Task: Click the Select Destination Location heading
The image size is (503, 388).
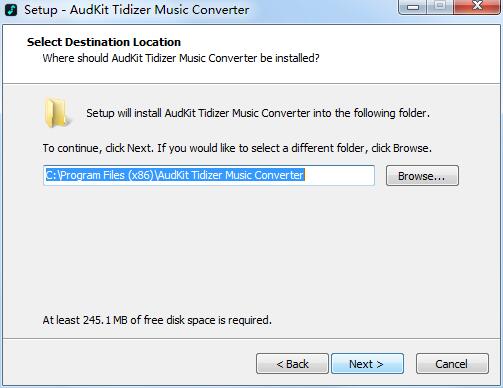Action: (104, 42)
